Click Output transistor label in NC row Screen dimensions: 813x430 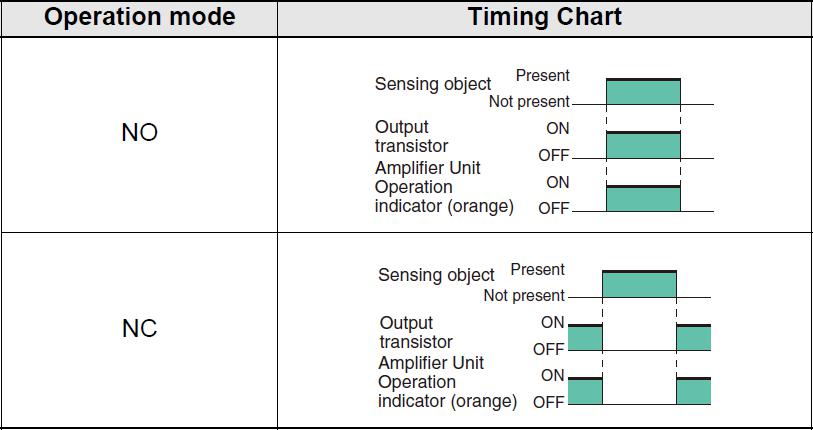click(416, 332)
